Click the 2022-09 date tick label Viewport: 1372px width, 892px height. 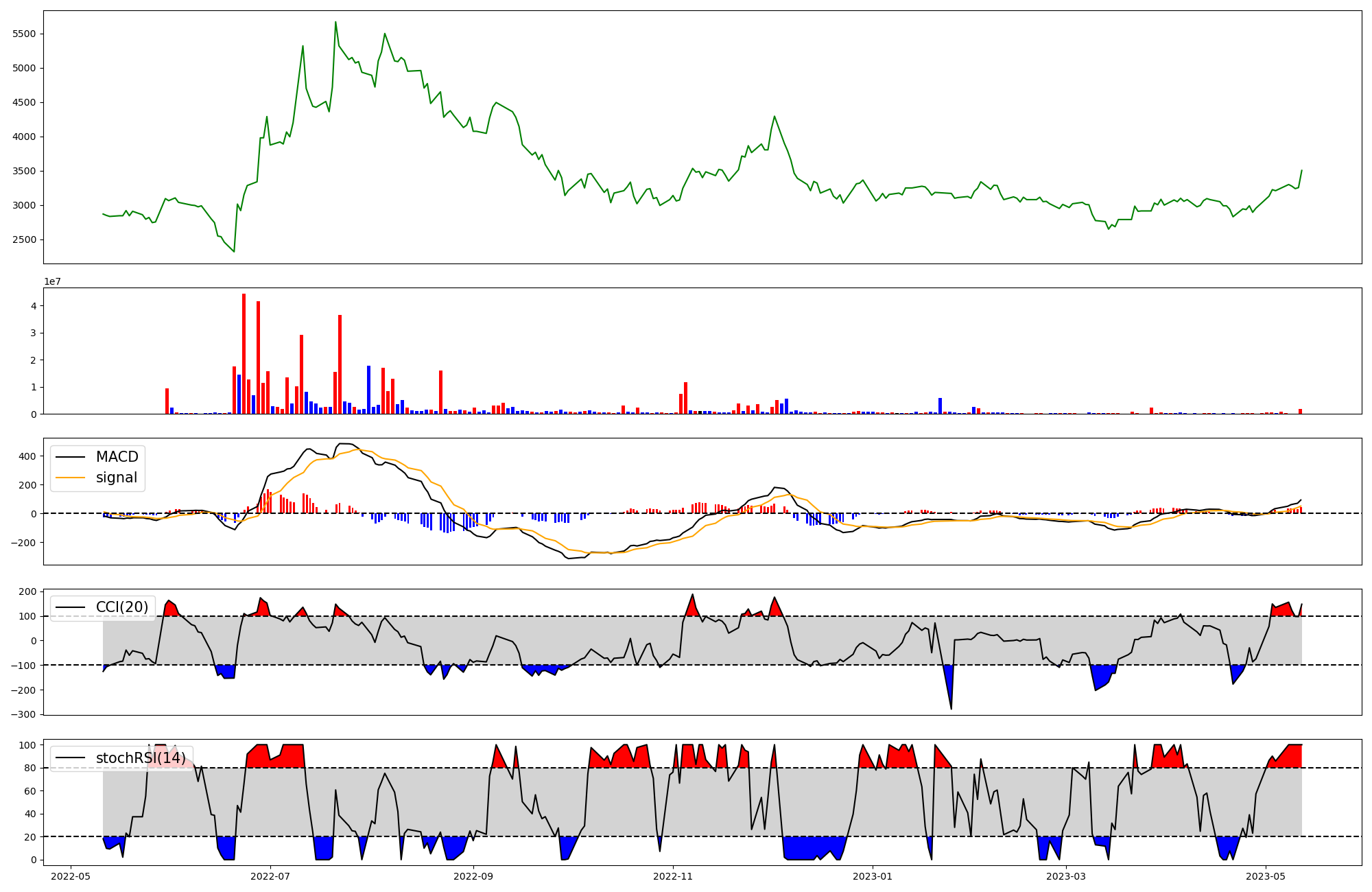click(x=473, y=876)
